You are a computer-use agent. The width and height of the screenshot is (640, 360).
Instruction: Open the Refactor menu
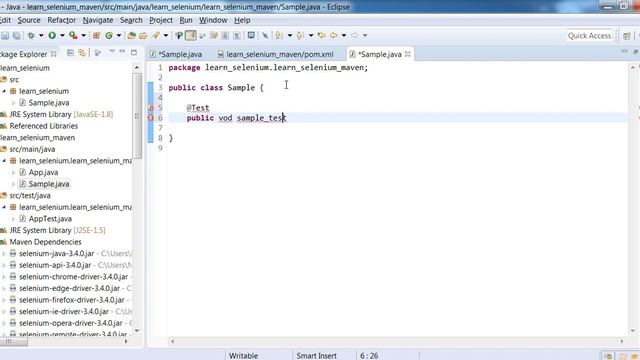click(x=61, y=20)
